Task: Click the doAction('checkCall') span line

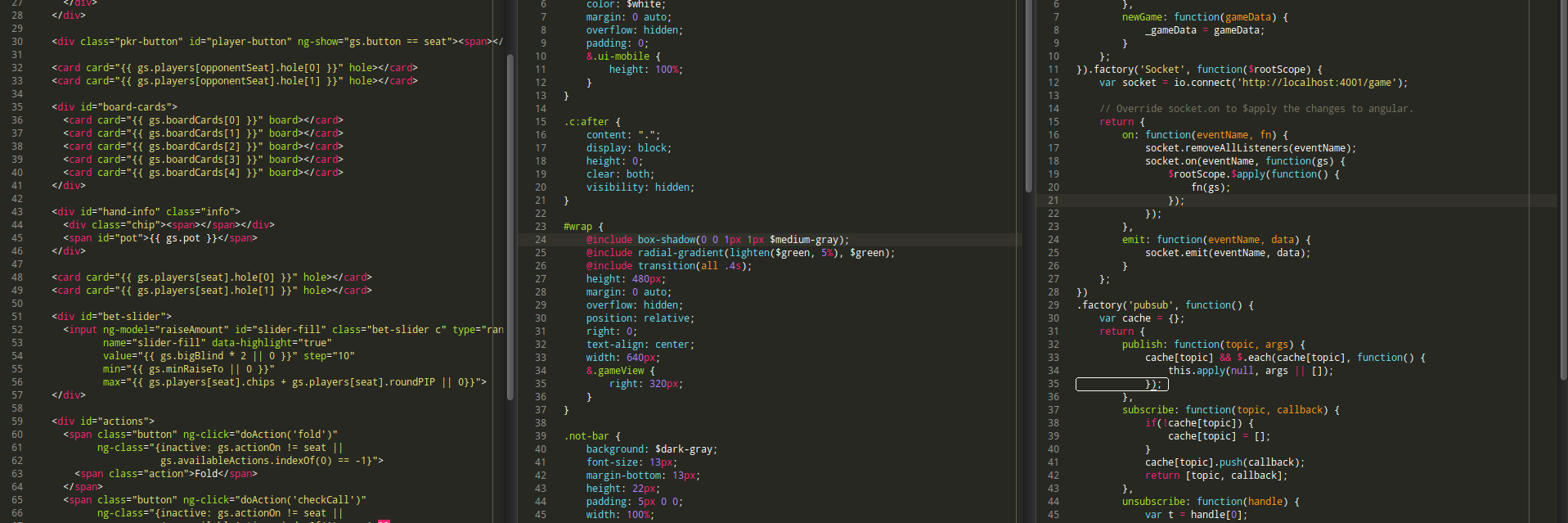Action: click(x=215, y=500)
